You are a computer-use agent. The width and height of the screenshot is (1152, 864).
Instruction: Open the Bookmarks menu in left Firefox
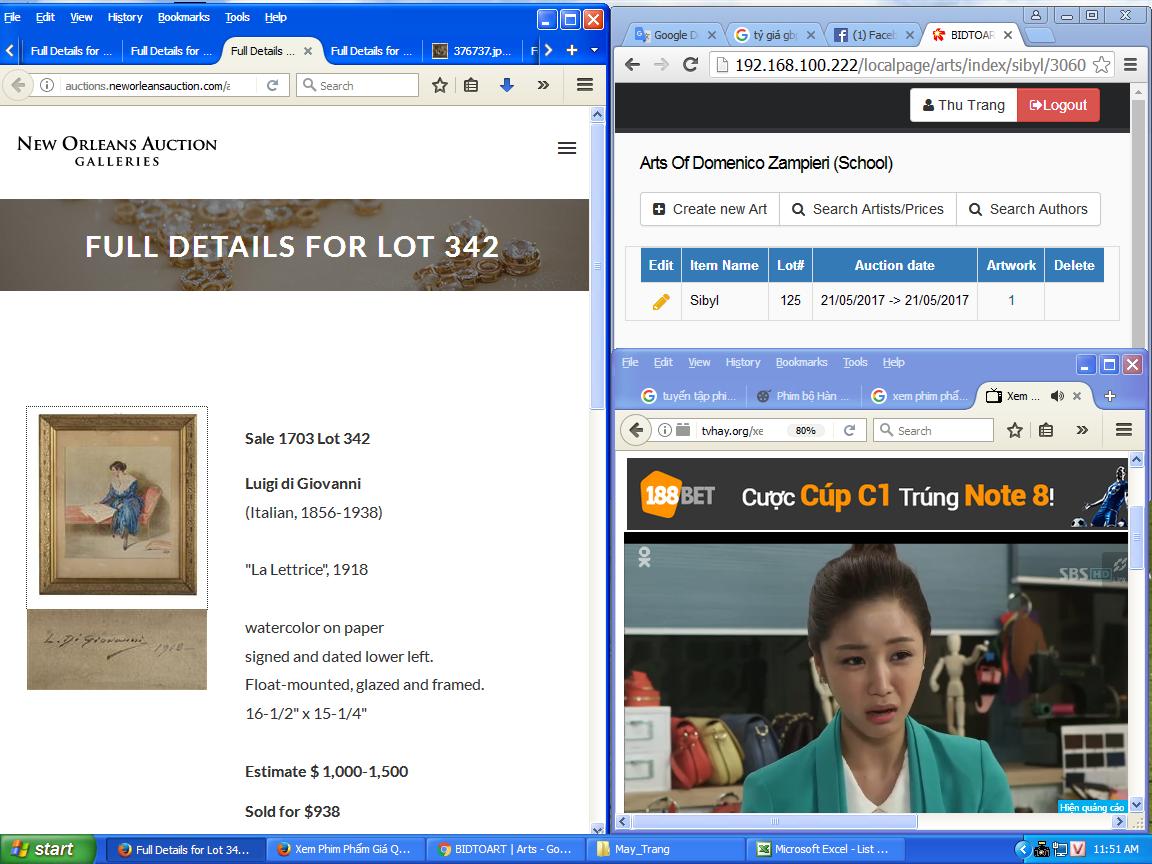(x=183, y=17)
